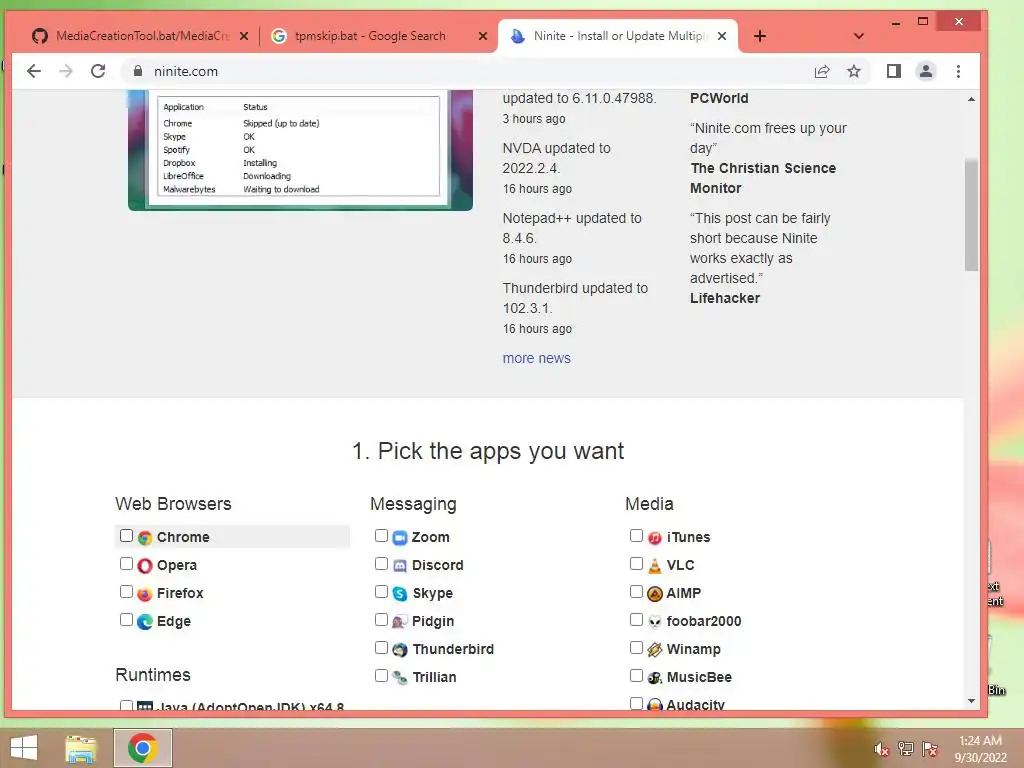The width and height of the screenshot is (1024, 768).
Task: Open the Windows Start button
Action: [x=24, y=748]
